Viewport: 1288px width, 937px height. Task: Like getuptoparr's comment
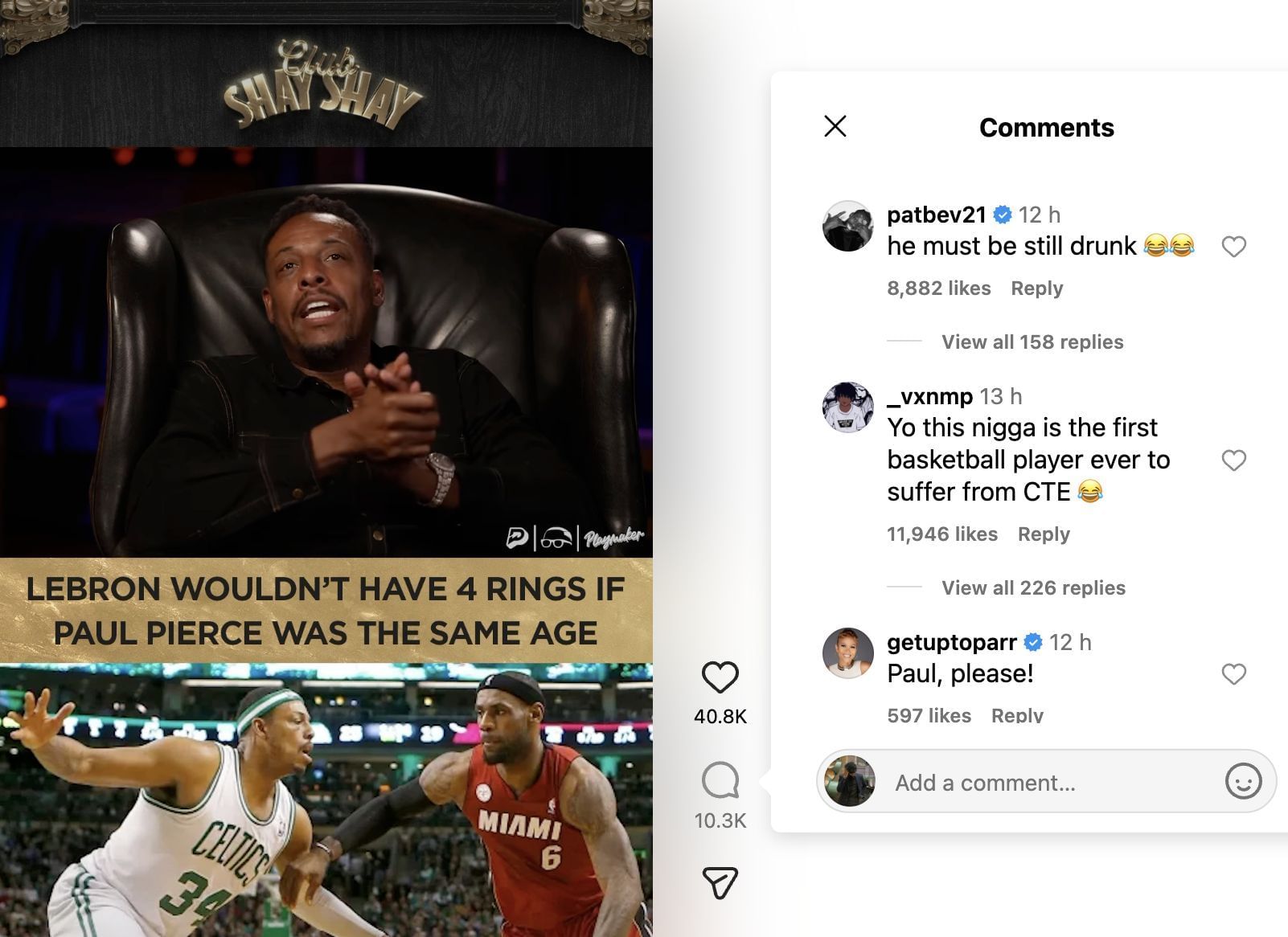(x=1233, y=674)
